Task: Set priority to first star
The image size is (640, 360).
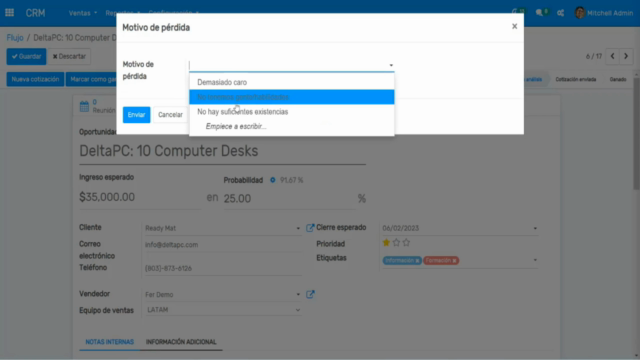Action: pos(386,243)
